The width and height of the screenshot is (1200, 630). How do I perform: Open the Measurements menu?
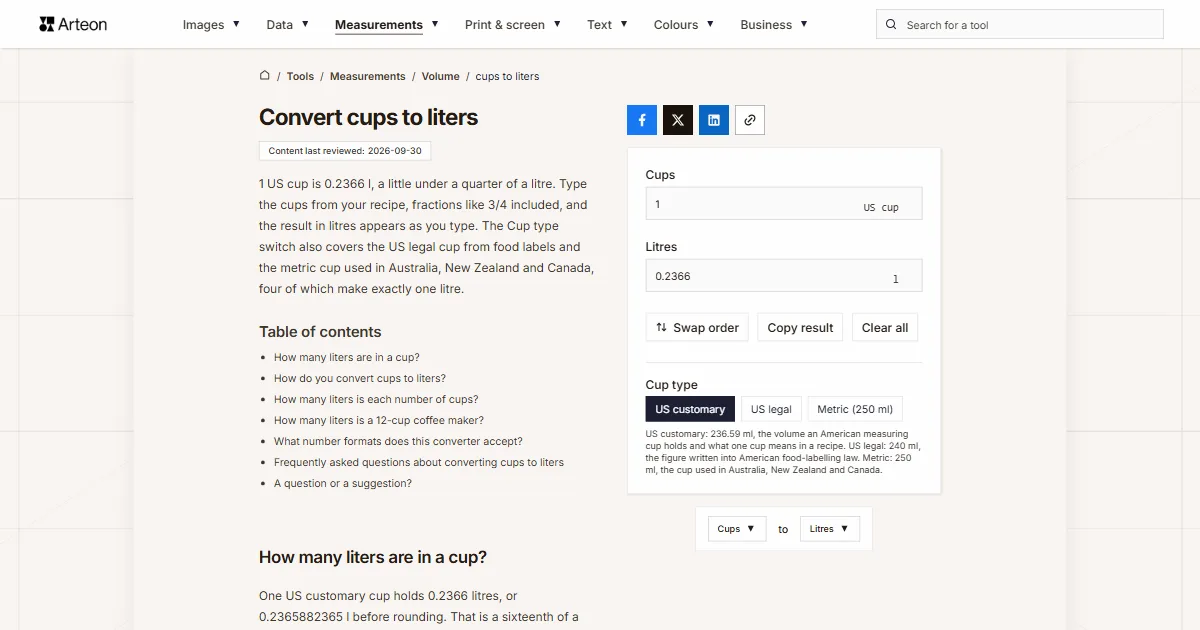coord(387,24)
